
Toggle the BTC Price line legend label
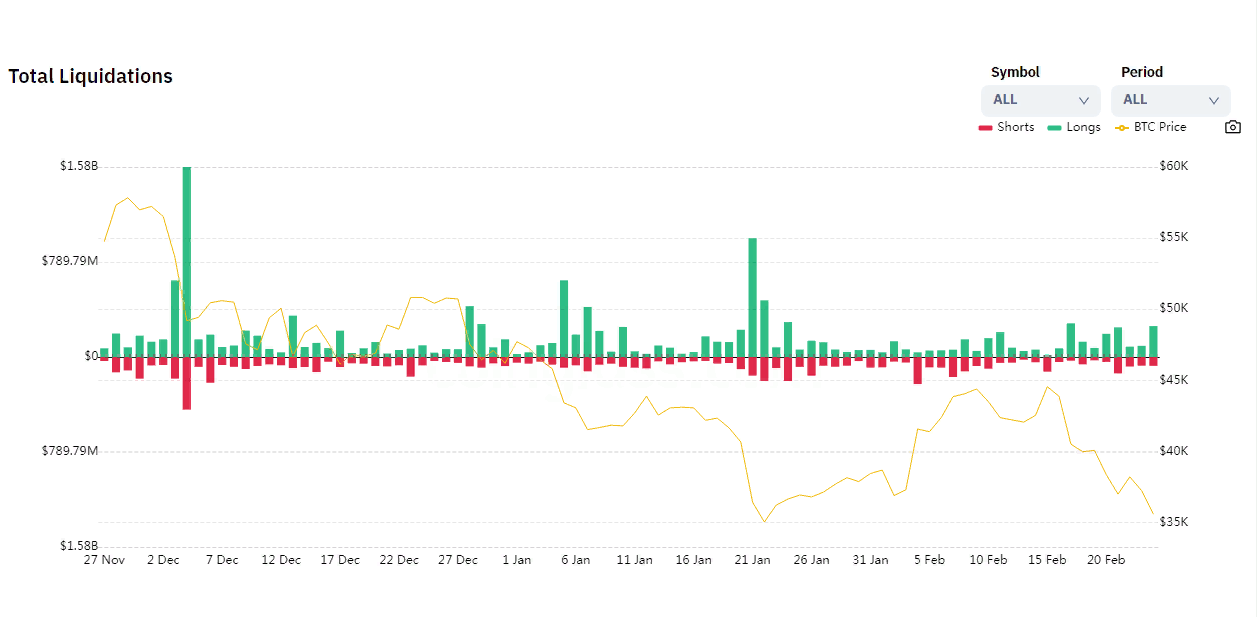pos(1160,127)
